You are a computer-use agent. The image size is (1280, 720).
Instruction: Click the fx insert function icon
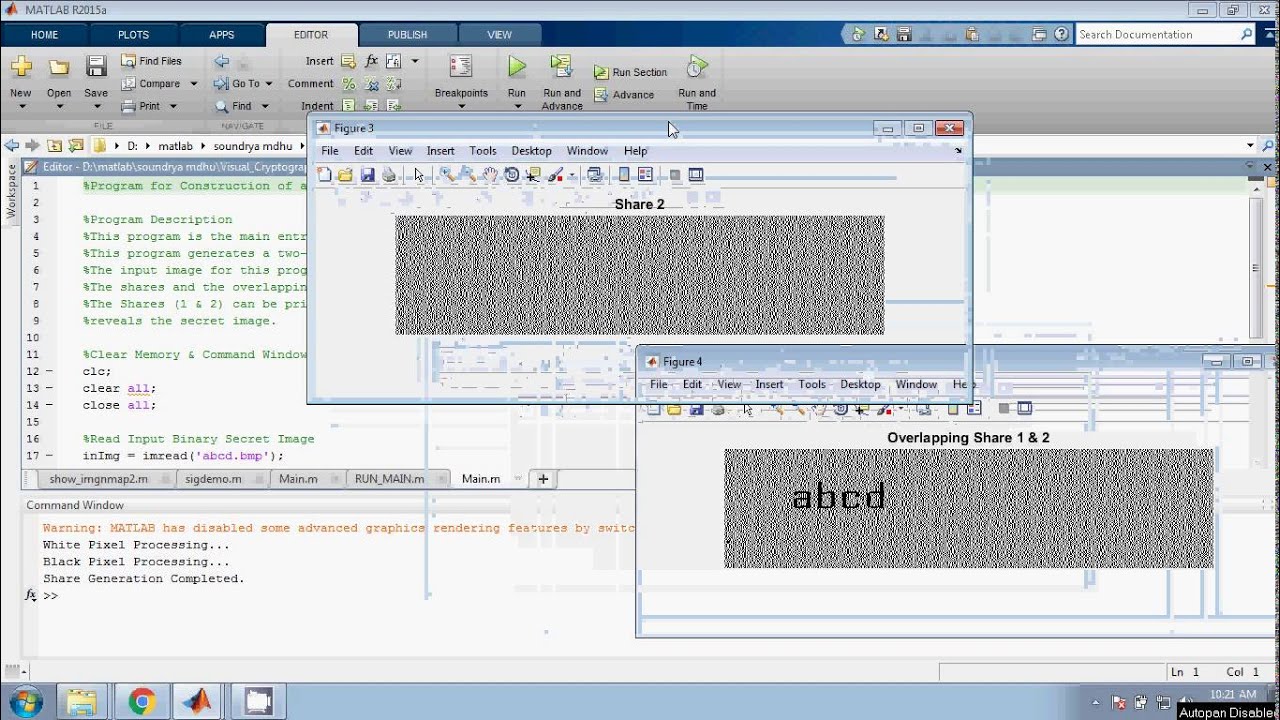click(371, 61)
